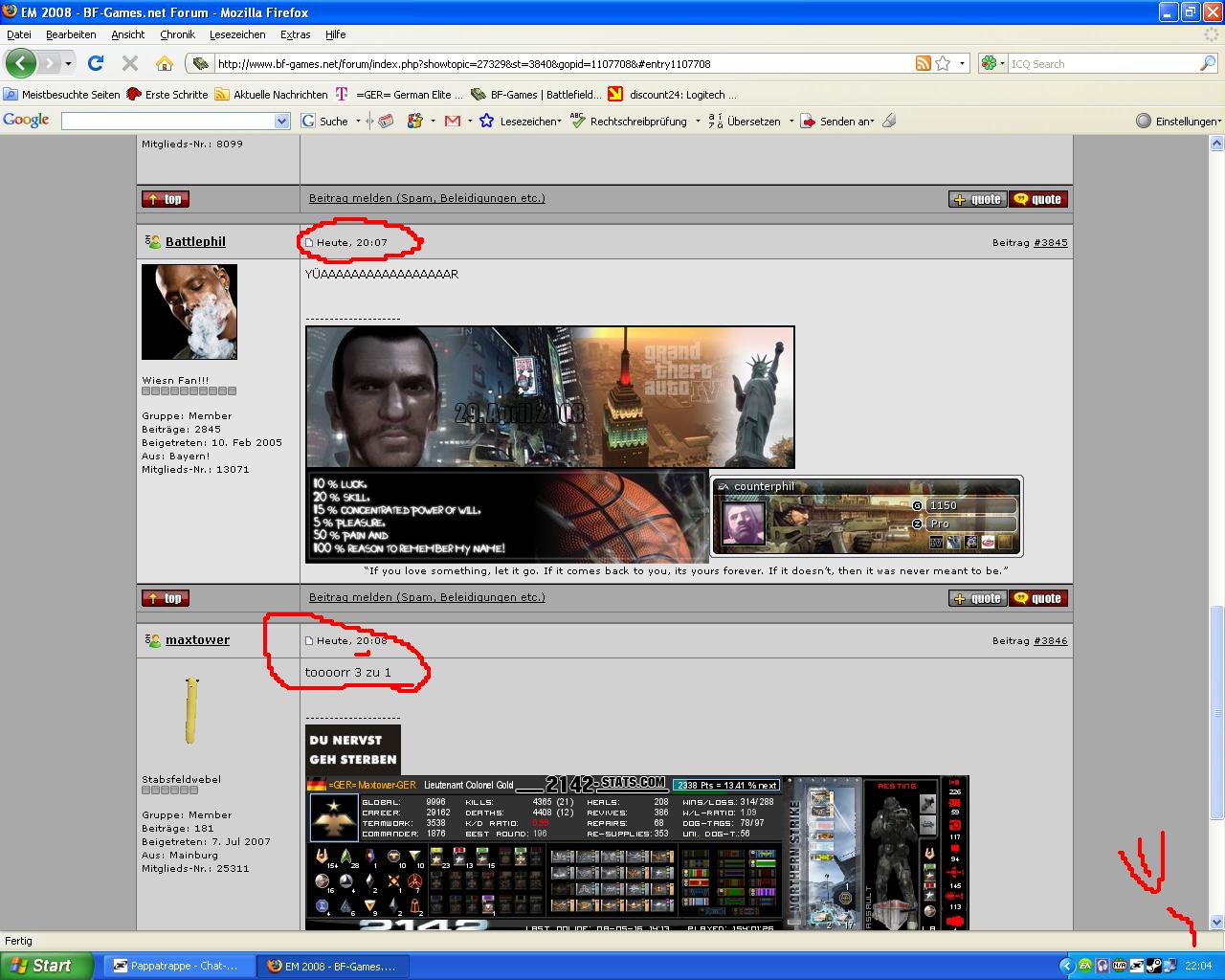Click the DU NERVST GEH STERBEN image
Image resolution: width=1225 pixels, height=980 pixels.
pos(353,750)
